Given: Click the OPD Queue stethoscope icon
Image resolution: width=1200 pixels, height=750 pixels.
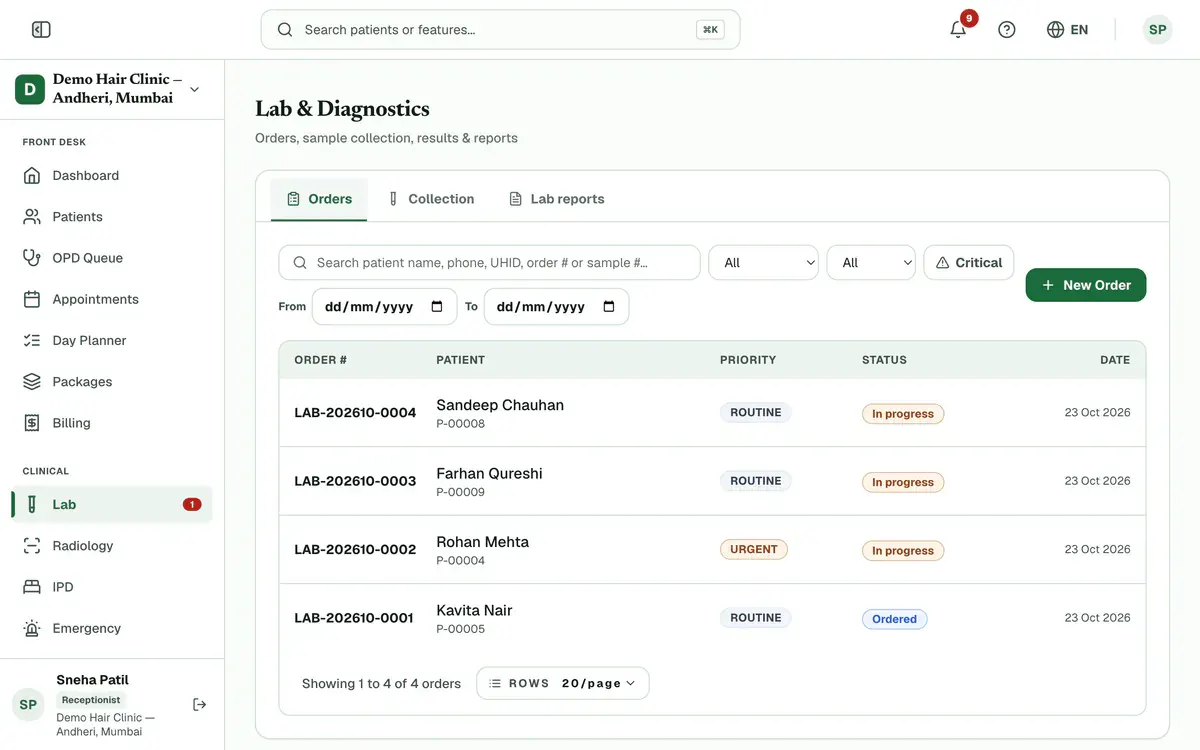Looking at the screenshot, I should [32, 258].
